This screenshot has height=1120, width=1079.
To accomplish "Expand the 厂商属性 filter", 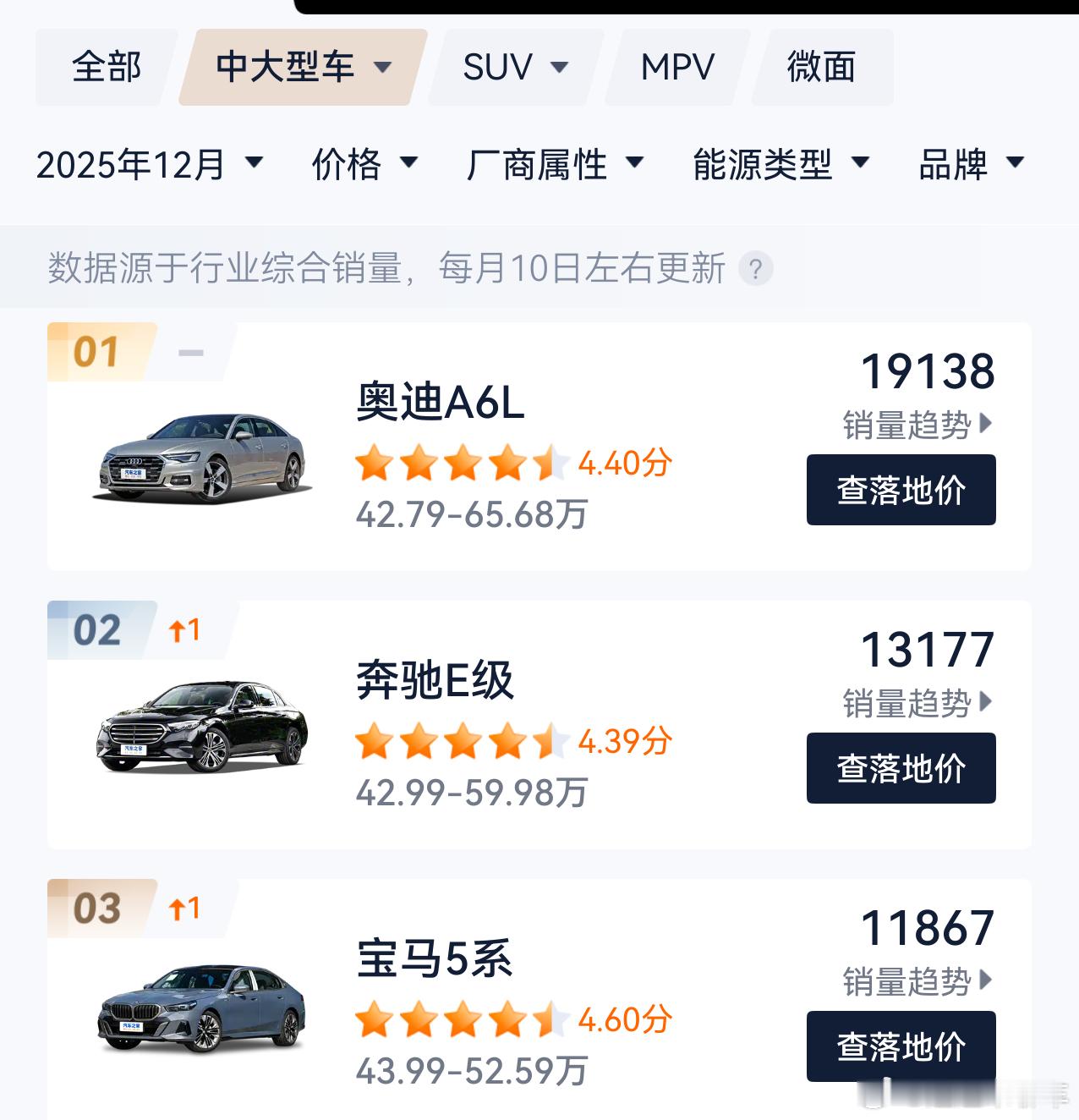I will click(556, 164).
